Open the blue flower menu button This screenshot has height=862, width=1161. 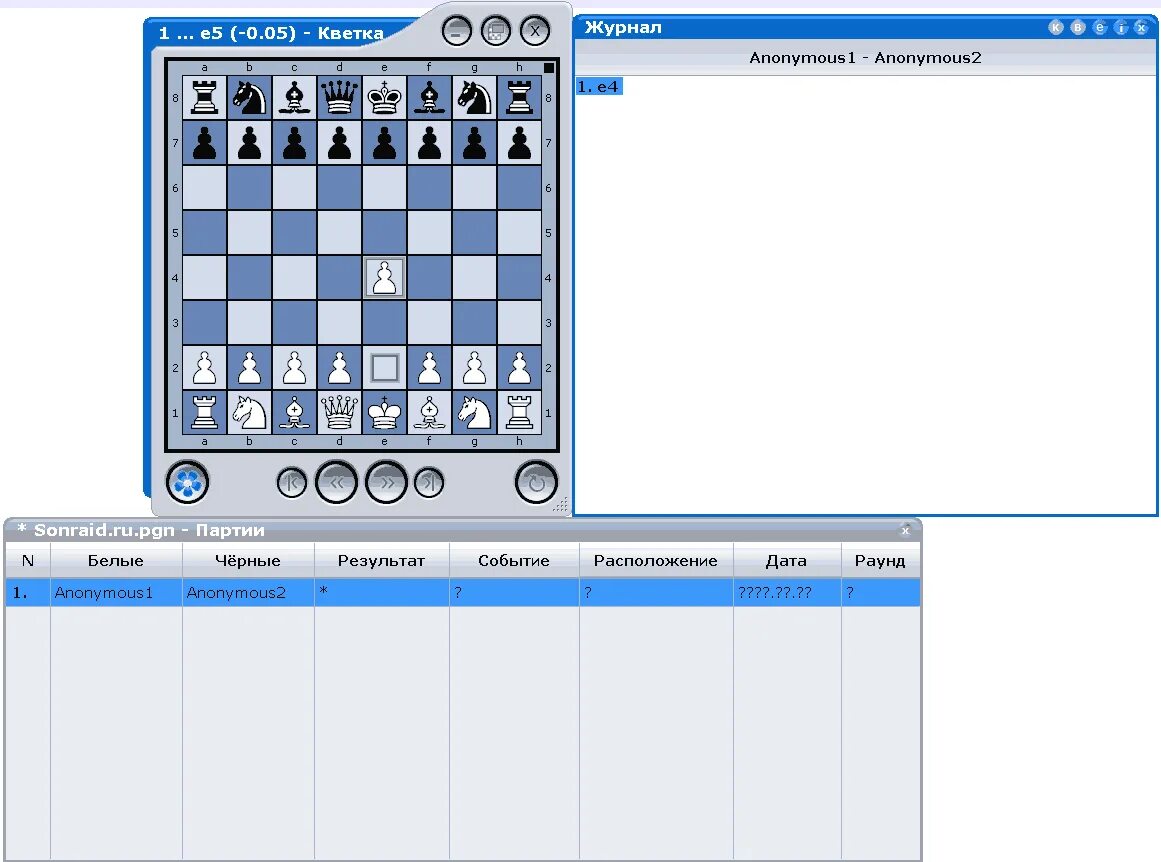tap(187, 483)
